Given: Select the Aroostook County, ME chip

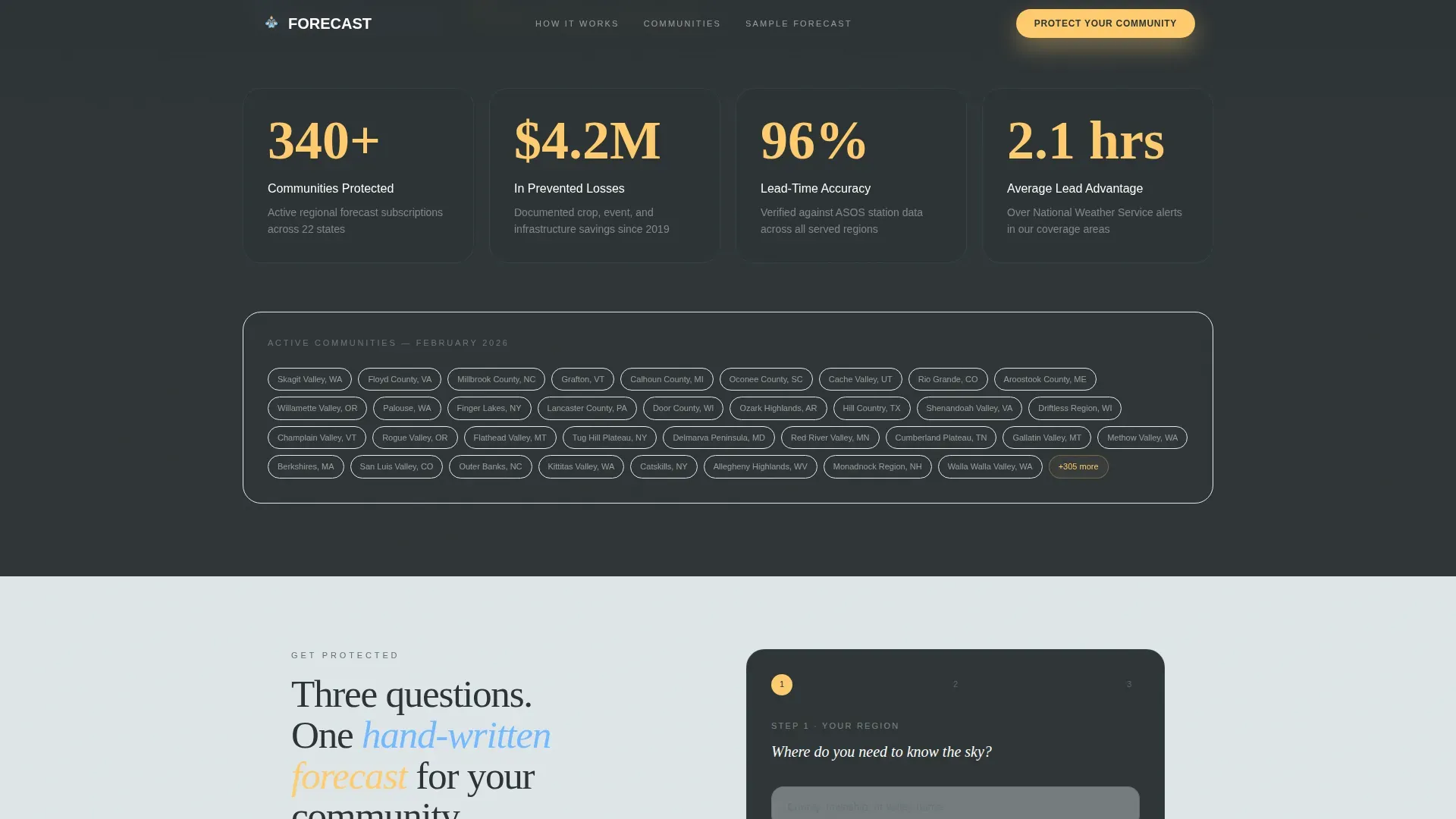Looking at the screenshot, I should (x=1045, y=379).
